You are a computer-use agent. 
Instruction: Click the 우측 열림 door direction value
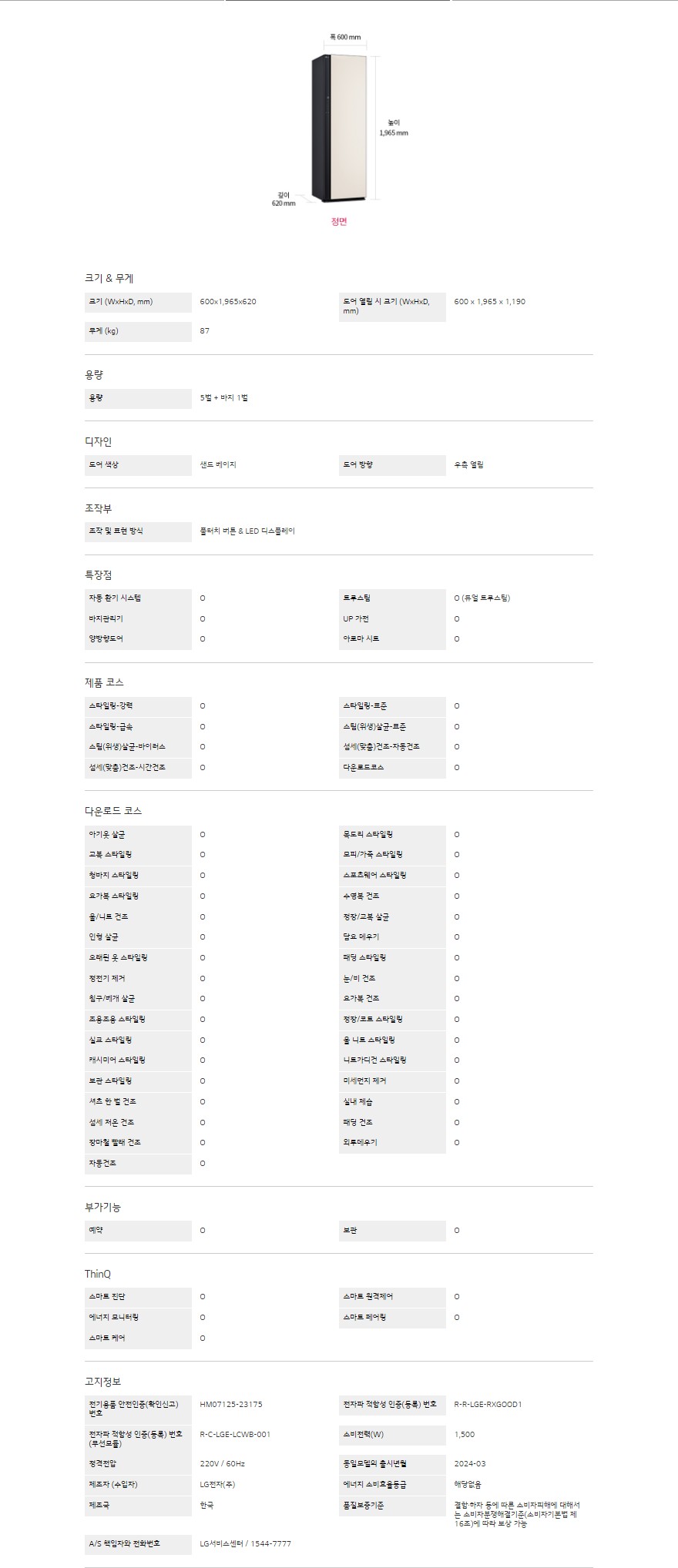point(469,465)
